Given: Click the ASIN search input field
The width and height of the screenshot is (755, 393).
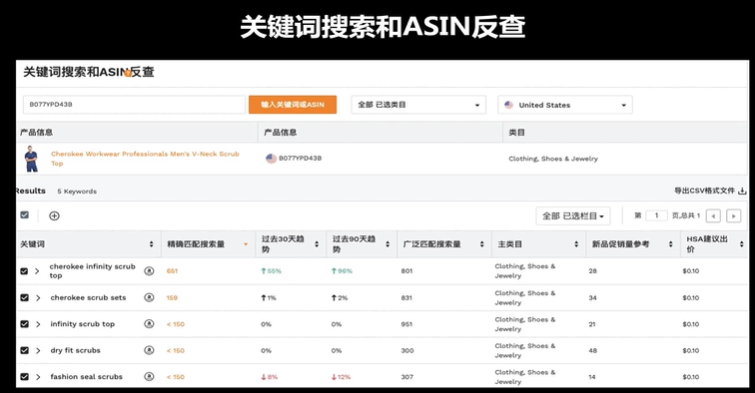Looking at the screenshot, I should click(x=134, y=105).
